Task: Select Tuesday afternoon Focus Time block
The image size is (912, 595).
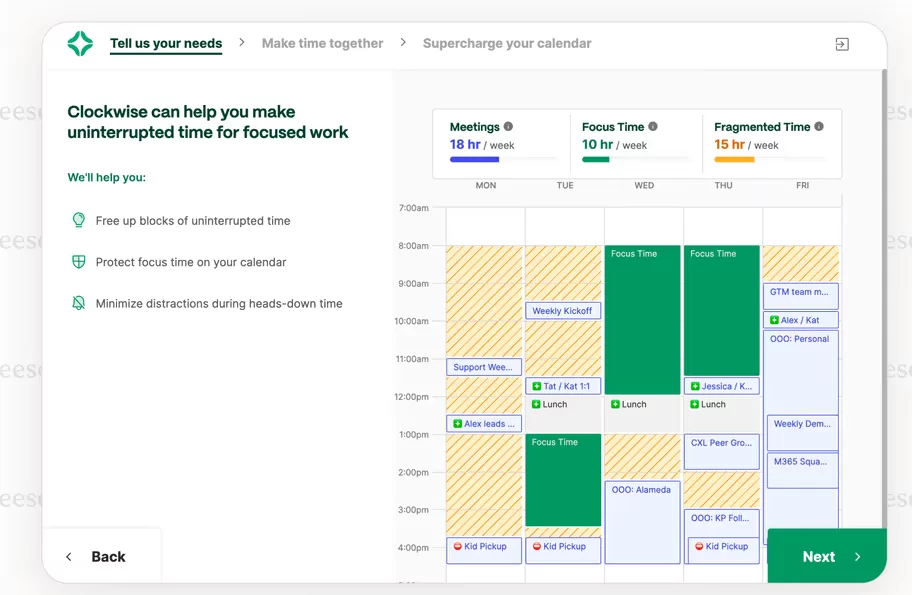Action: [x=563, y=480]
